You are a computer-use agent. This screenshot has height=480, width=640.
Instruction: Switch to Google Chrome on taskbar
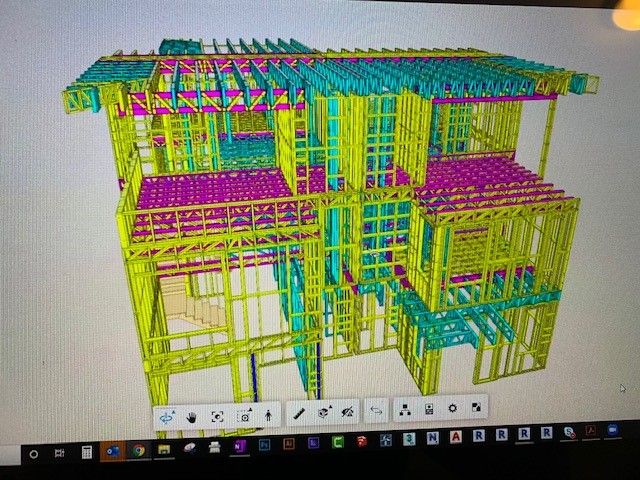tap(138, 451)
